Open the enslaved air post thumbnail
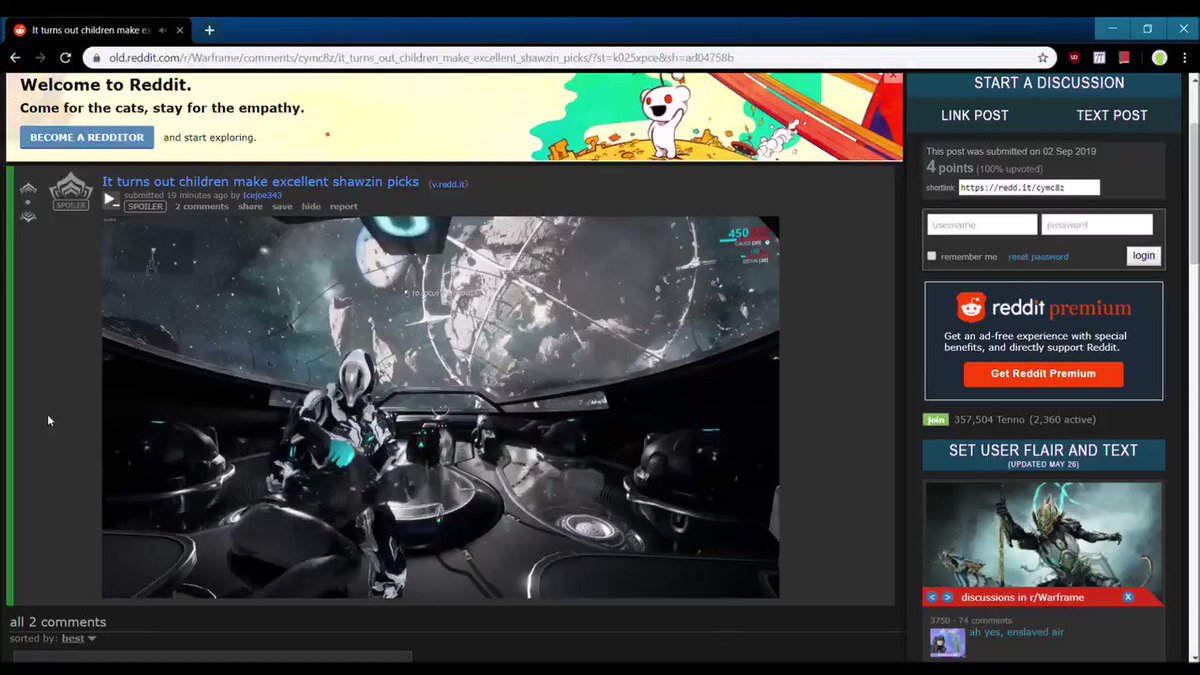The height and width of the screenshot is (675, 1200). point(947,642)
